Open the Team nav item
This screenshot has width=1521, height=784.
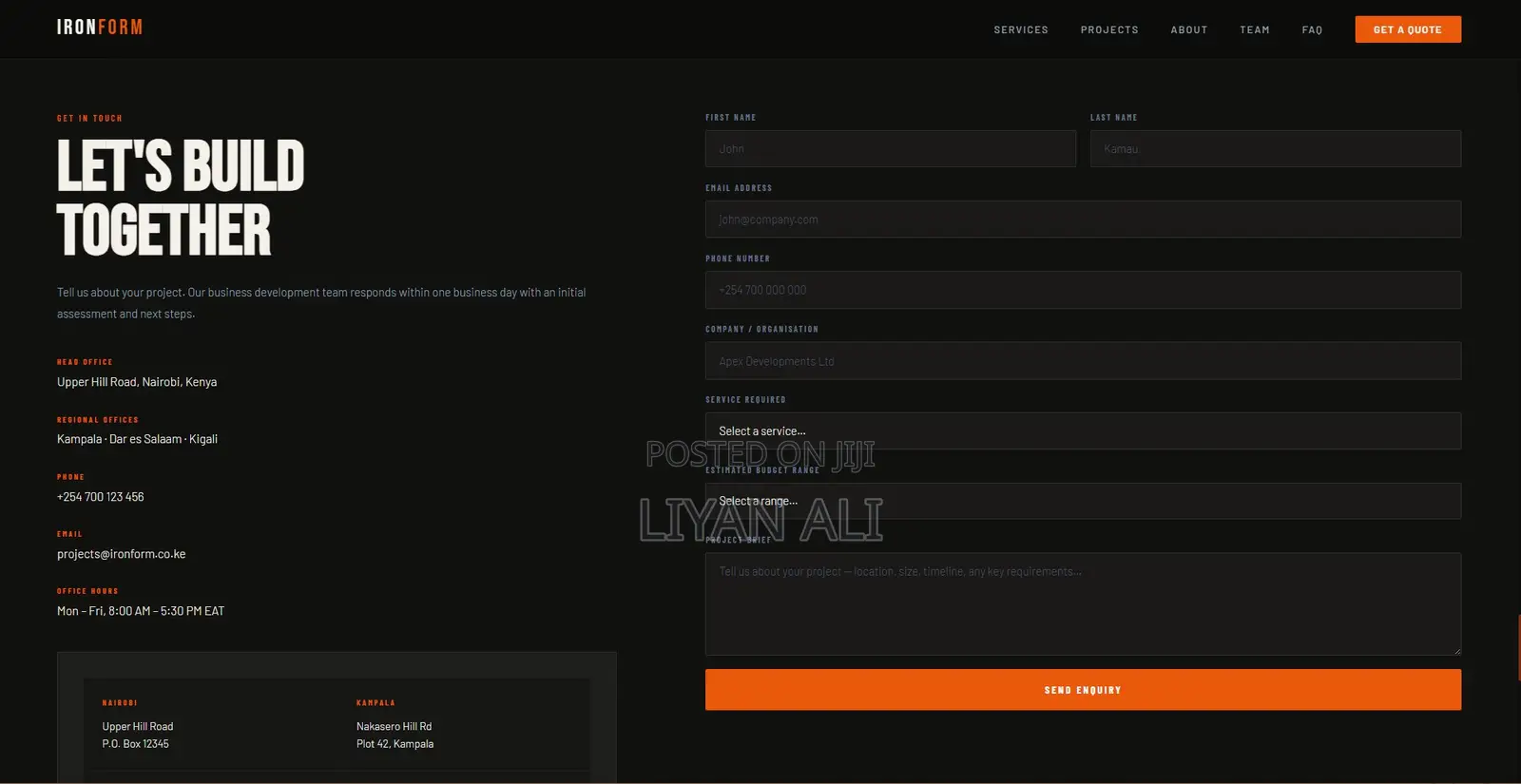(x=1255, y=30)
